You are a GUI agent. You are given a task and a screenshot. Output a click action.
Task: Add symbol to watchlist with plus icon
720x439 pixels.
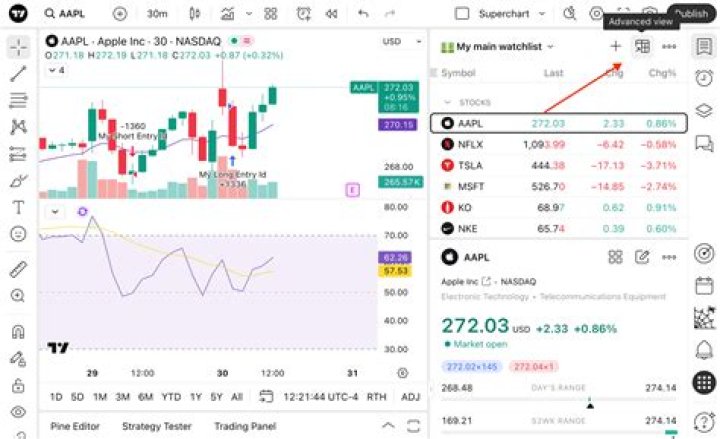point(615,46)
